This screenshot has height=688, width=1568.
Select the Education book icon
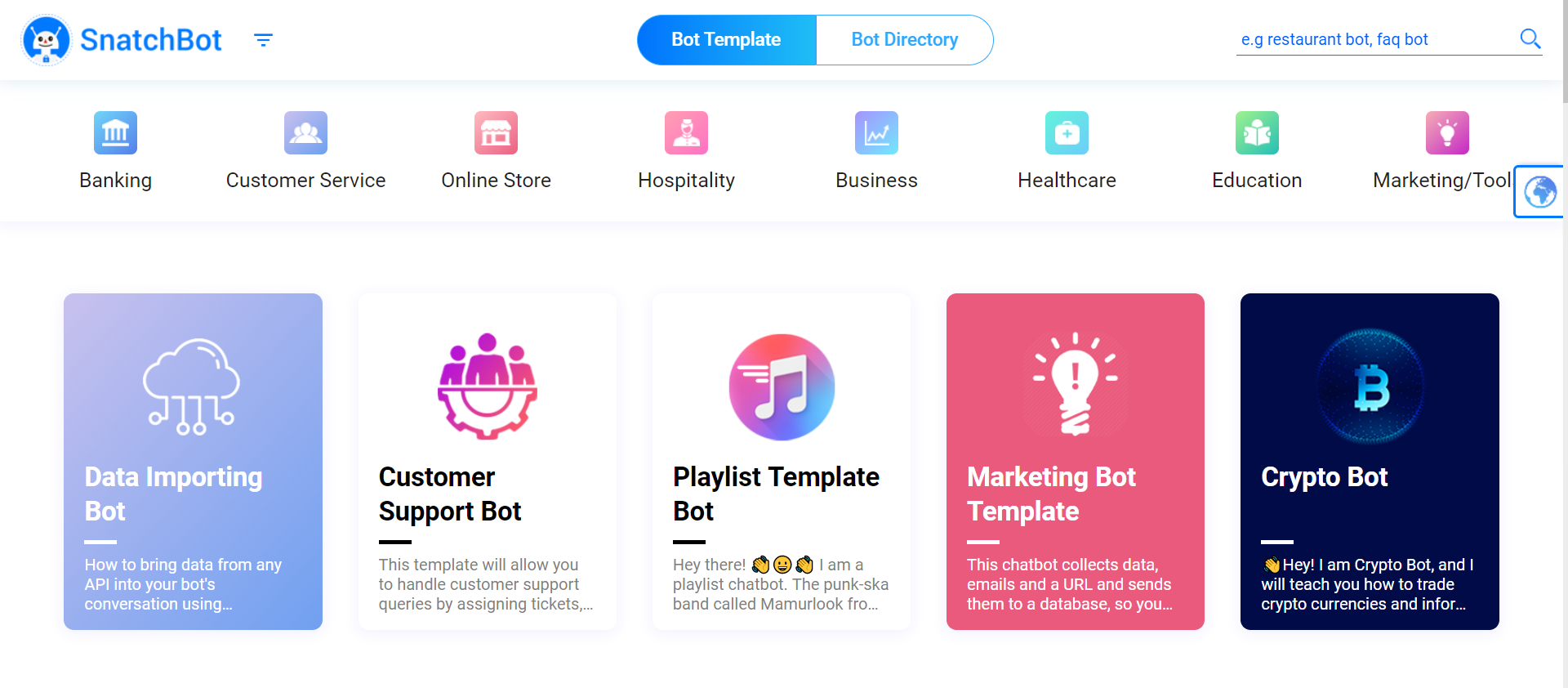point(1257,132)
